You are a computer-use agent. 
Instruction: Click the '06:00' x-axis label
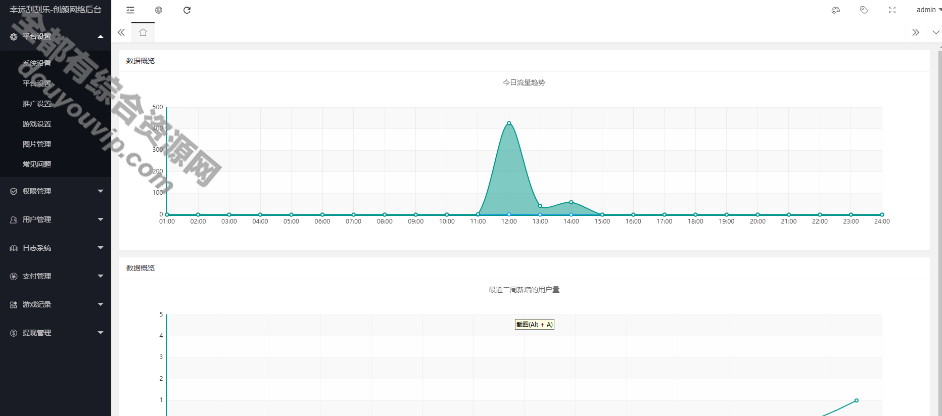[x=323, y=222]
